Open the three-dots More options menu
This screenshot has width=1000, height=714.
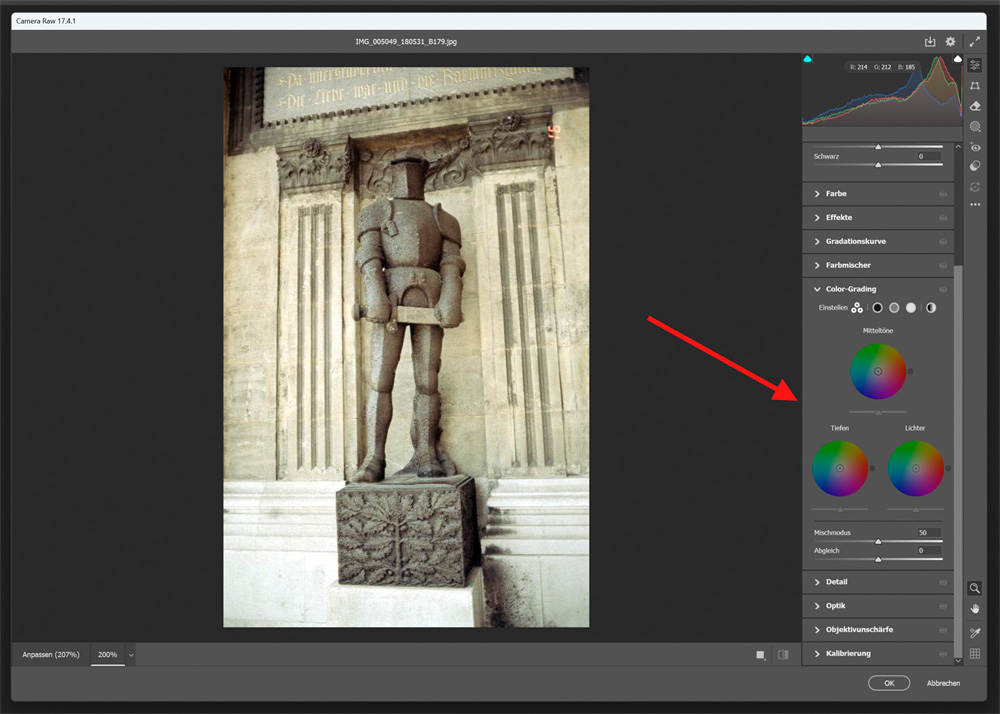[x=974, y=205]
